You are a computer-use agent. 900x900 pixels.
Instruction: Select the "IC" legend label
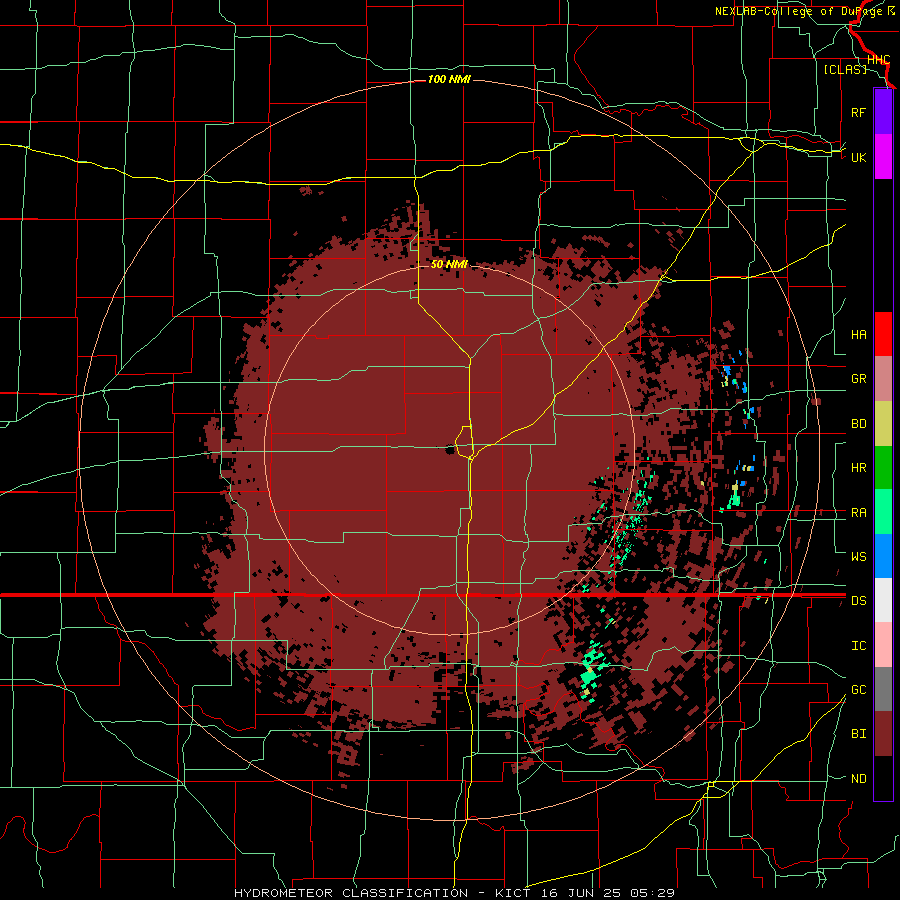tap(858, 646)
